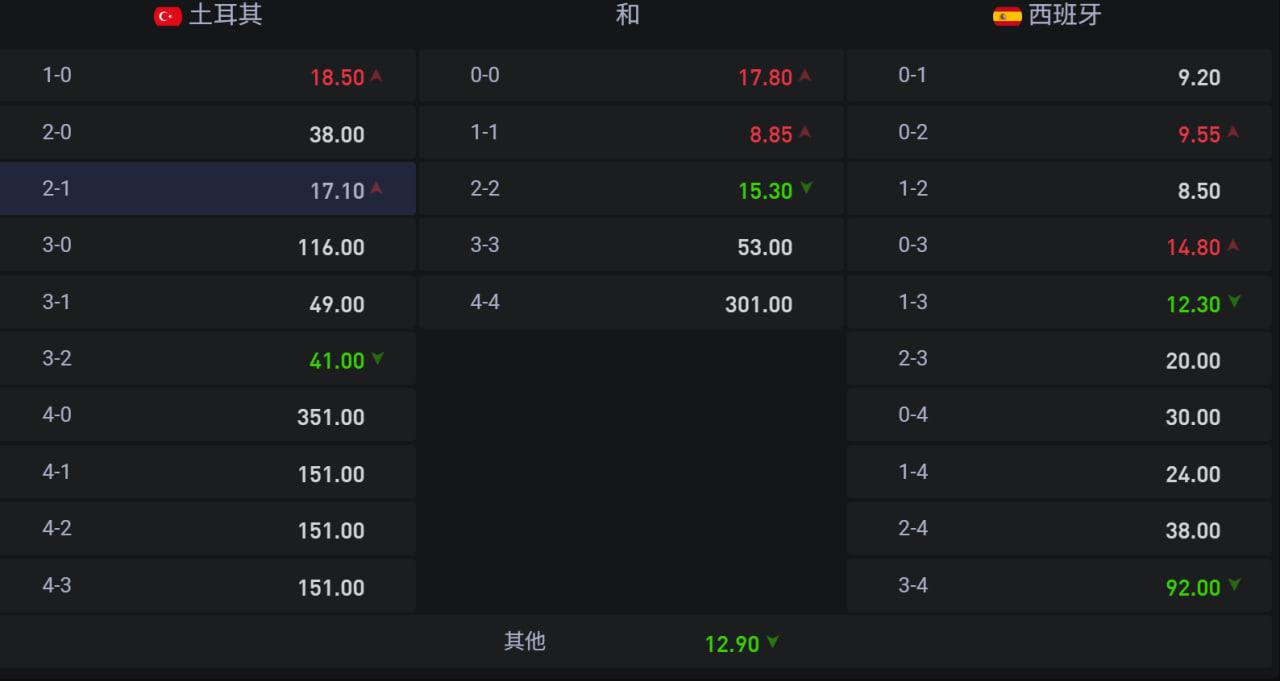
Task: Select the highlighted 2-1 score at 17.10
Action: click(x=207, y=189)
